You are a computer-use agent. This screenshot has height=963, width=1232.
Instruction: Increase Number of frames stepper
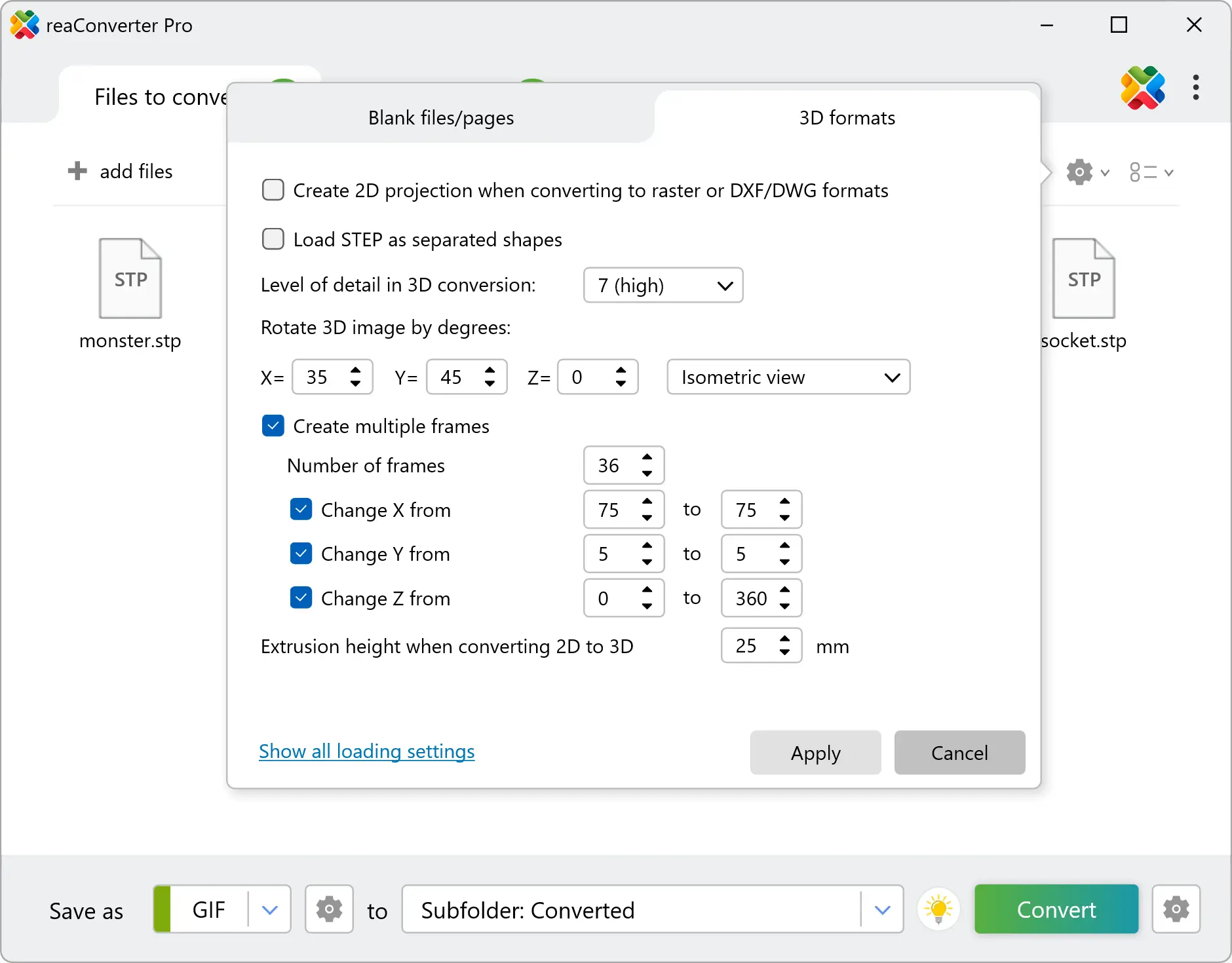(x=647, y=457)
